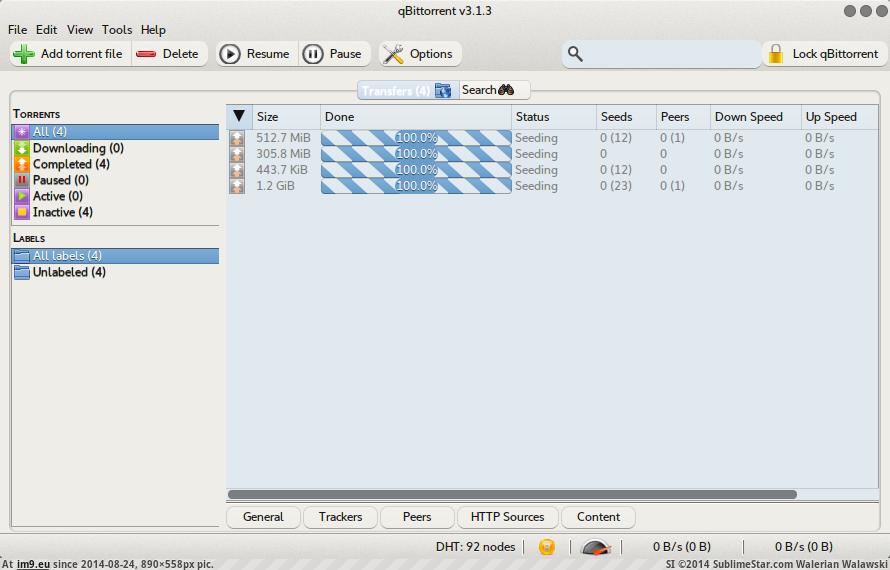
Task: Click seeding icon of 443.7 KiB torrent
Action: click(x=237, y=170)
